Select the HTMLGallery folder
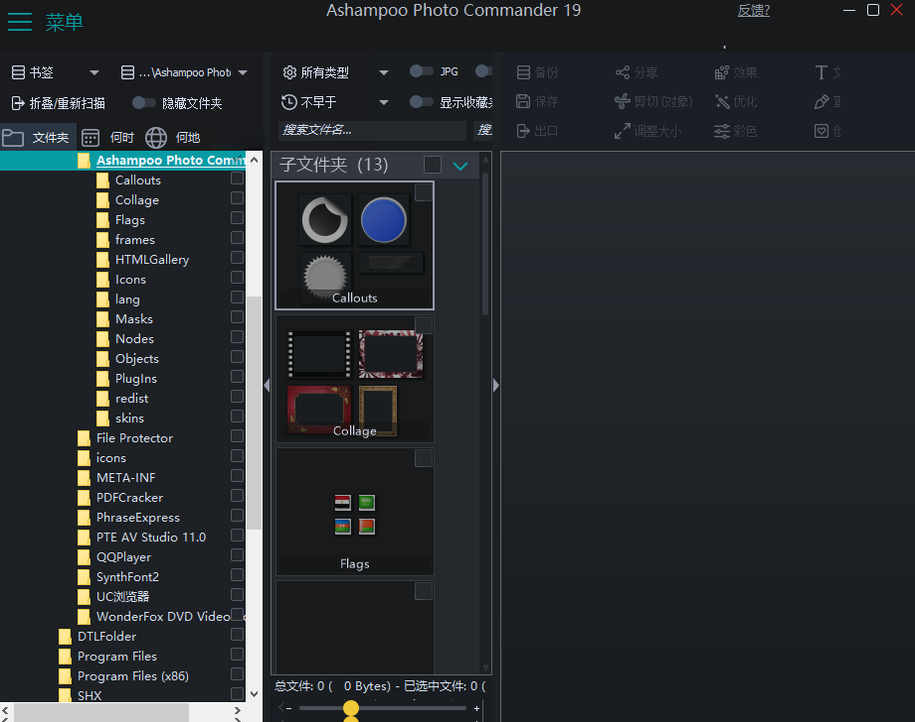 152,259
